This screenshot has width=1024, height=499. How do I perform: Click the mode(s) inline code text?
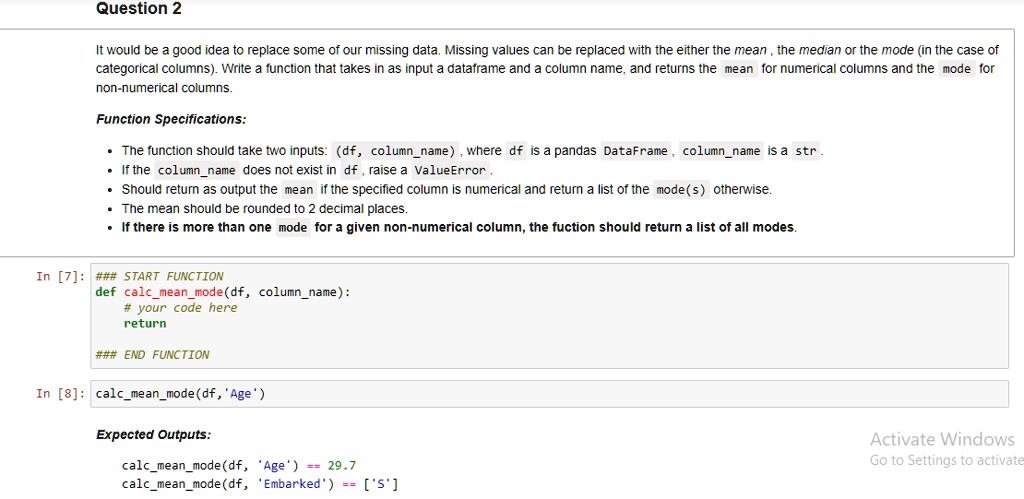(681, 190)
